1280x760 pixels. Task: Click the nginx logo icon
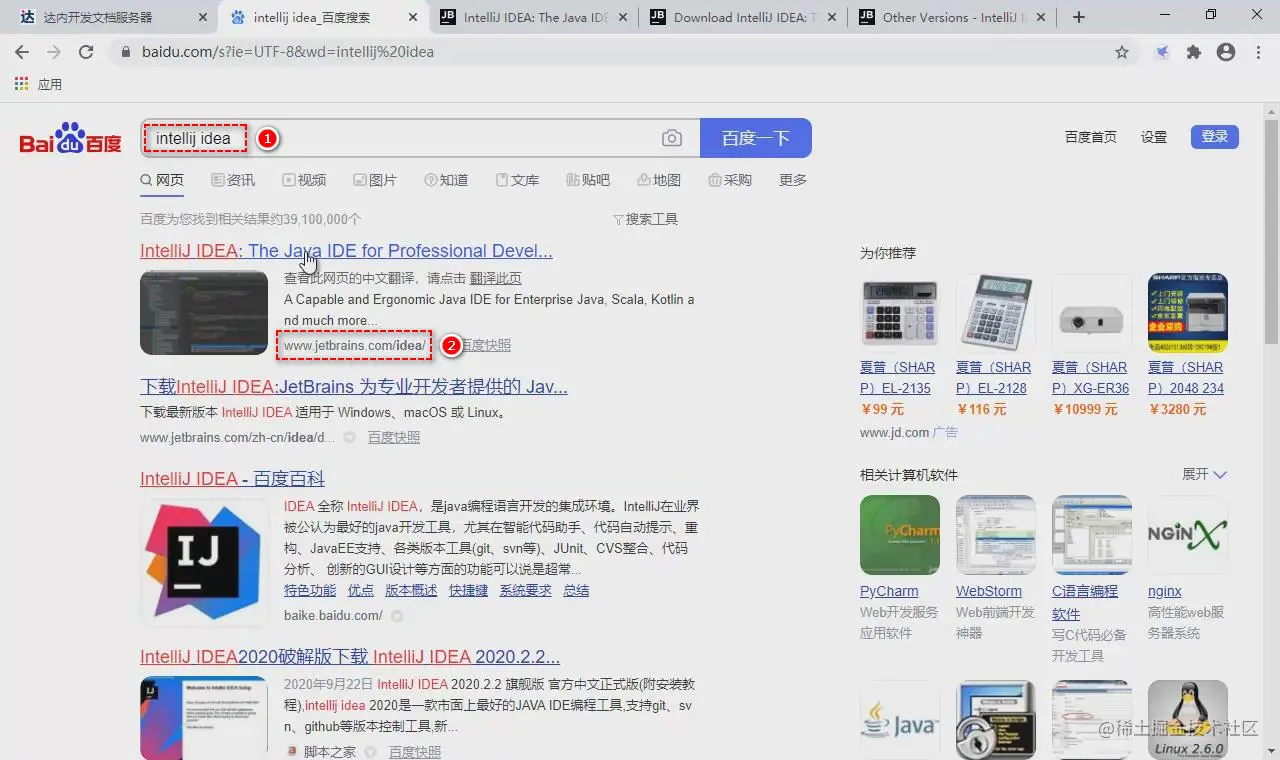pyautogui.click(x=1188, y=535)
